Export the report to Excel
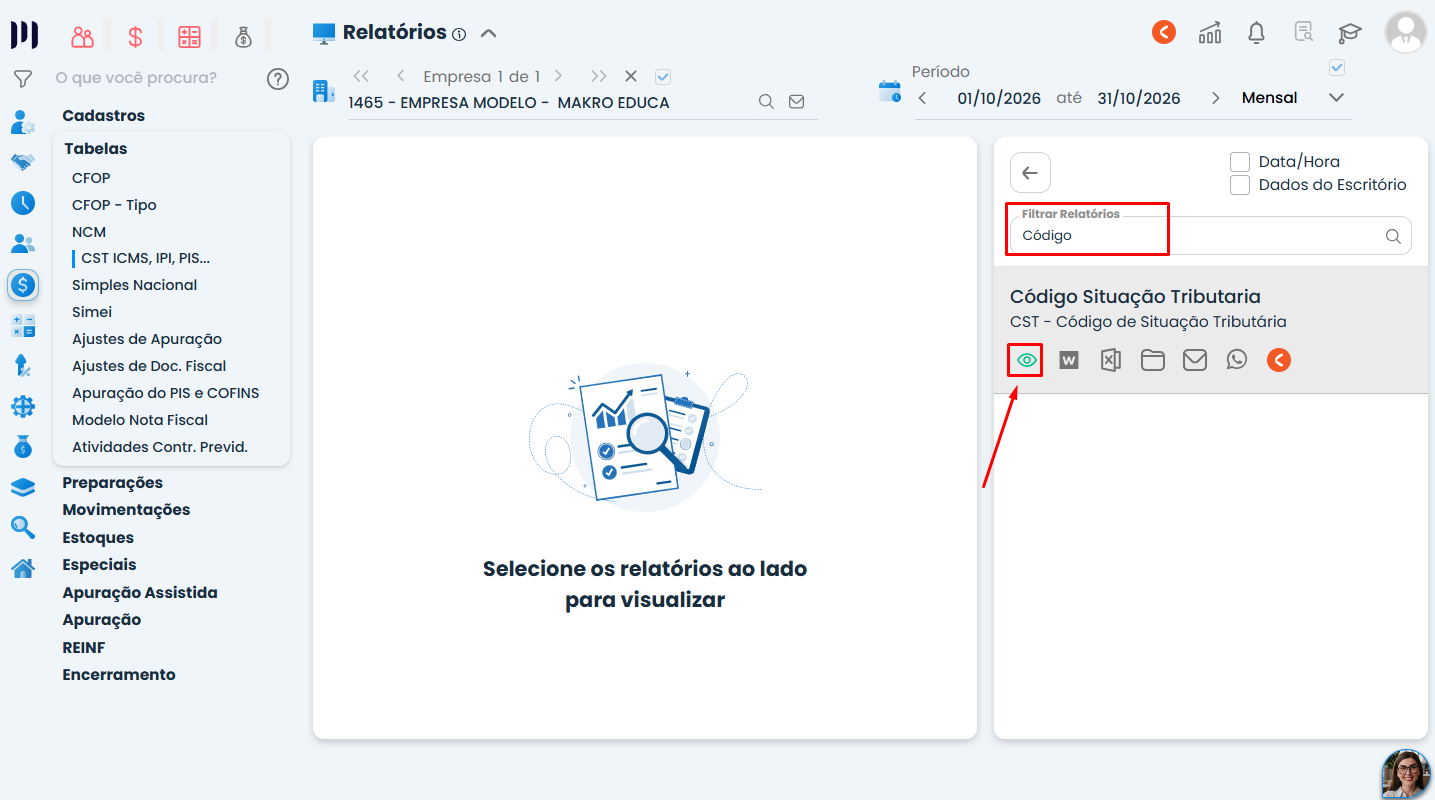 click(1110, 360)
